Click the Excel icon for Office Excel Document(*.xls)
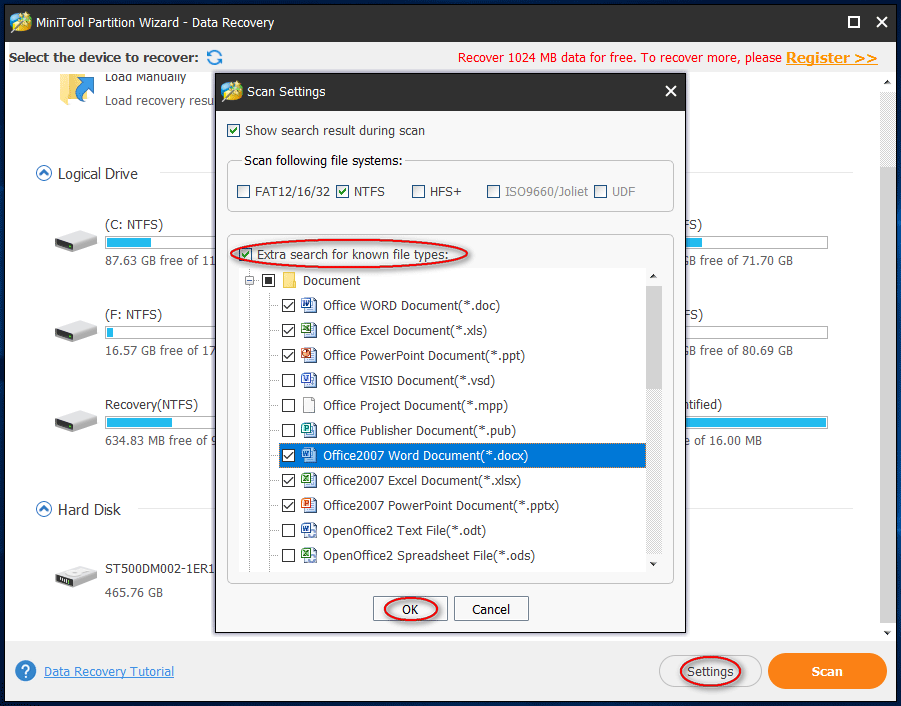 309,330
